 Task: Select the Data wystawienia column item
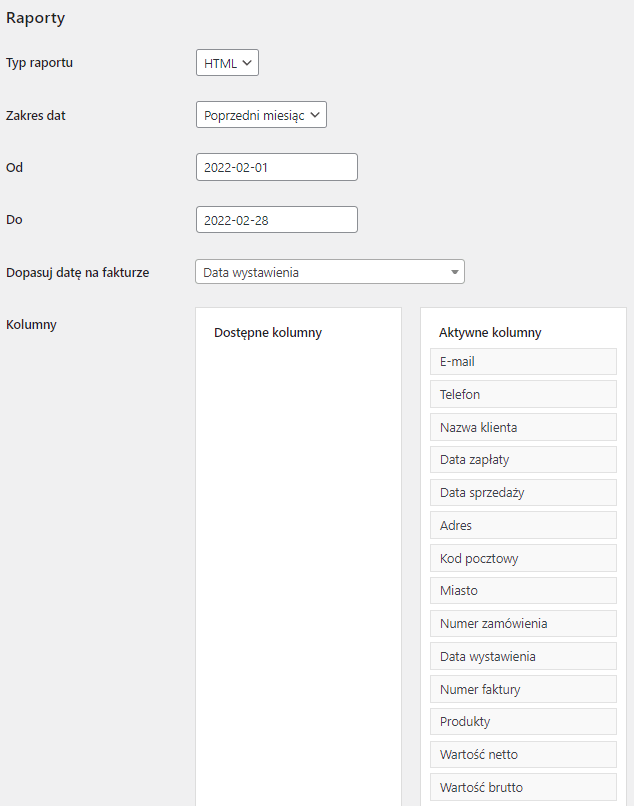pyautogui.click(x=523, y=656)
